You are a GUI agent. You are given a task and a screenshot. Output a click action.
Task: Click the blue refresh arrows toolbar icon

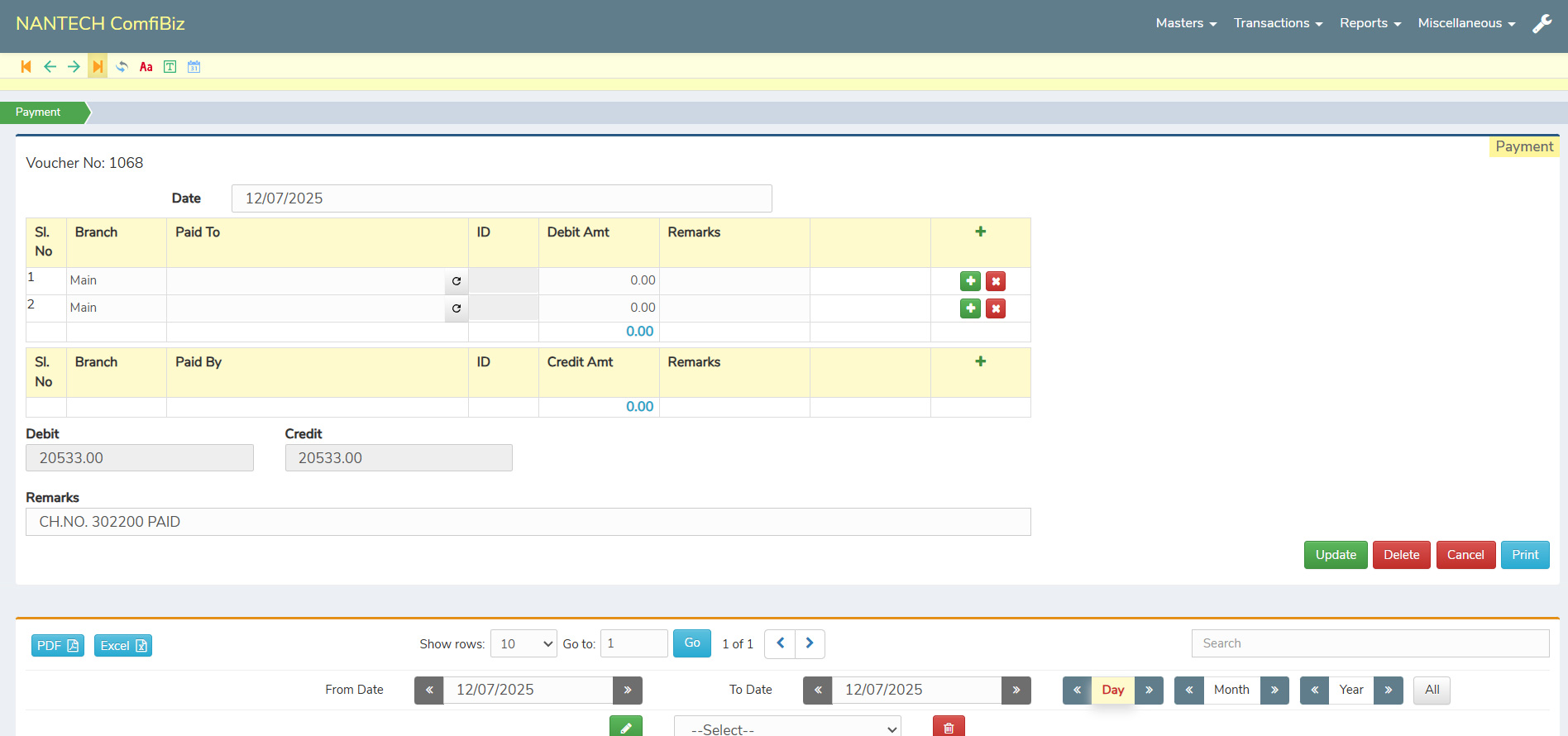(122, 67)
